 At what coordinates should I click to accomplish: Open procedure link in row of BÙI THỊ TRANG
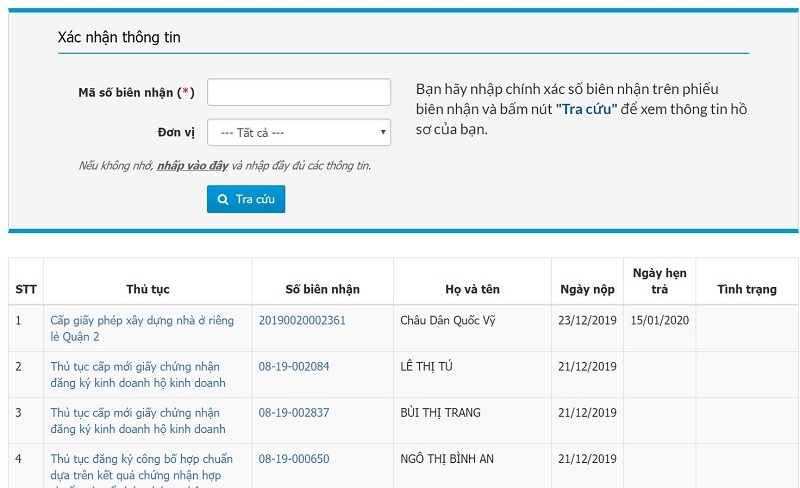tap(138, 421)
